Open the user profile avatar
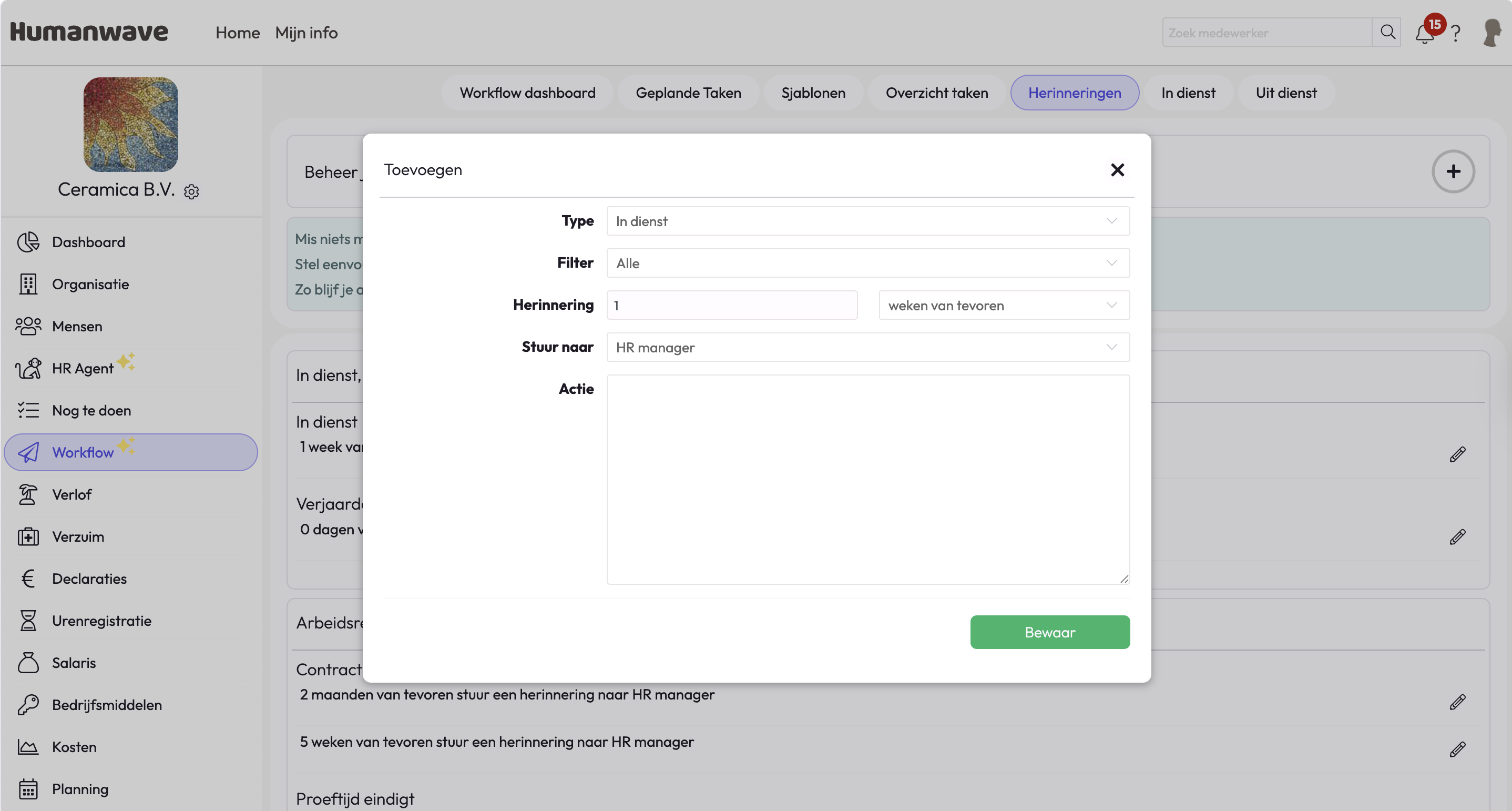The height and width of the screenshot is (811, 1512). 1491,33
